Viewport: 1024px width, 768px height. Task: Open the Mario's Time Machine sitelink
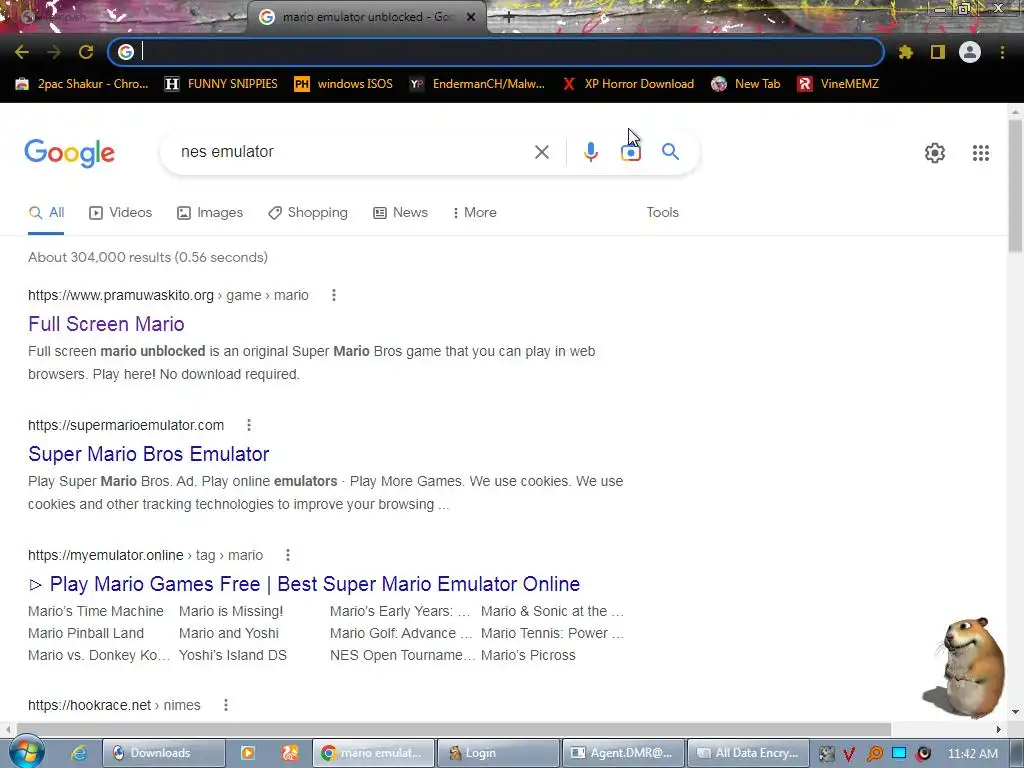coord(96,611)
